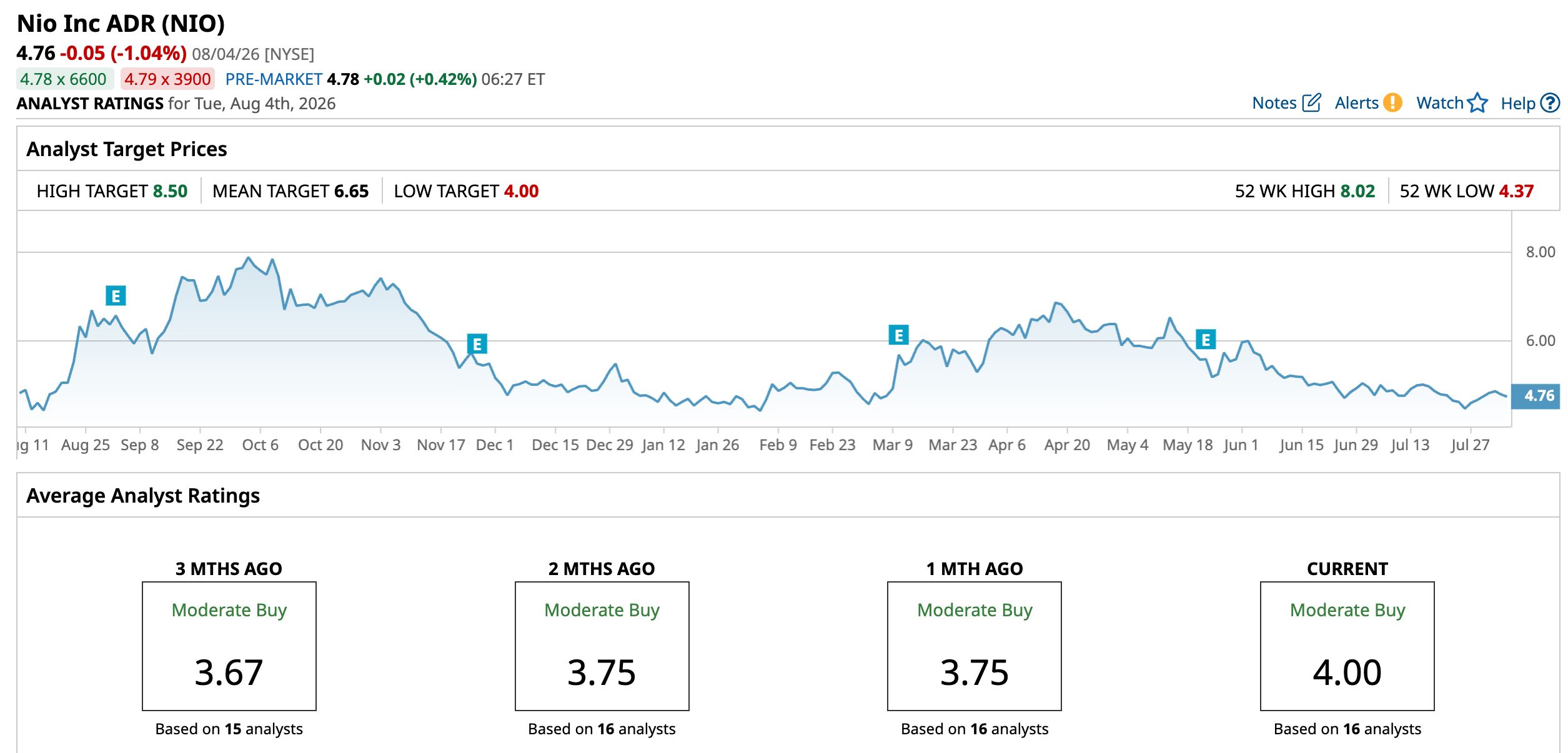Click the PRE-MARKET label

tap(274, 79)
